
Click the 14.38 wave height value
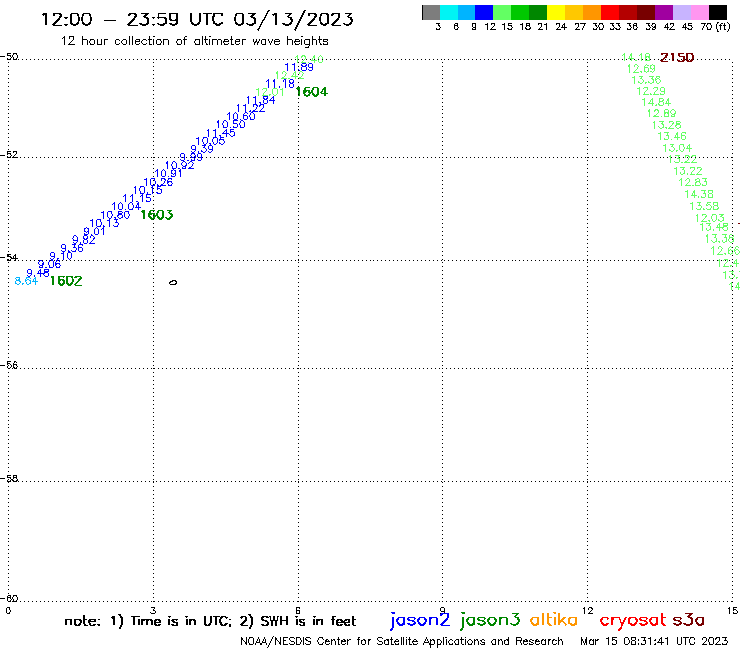pos(699,194)
